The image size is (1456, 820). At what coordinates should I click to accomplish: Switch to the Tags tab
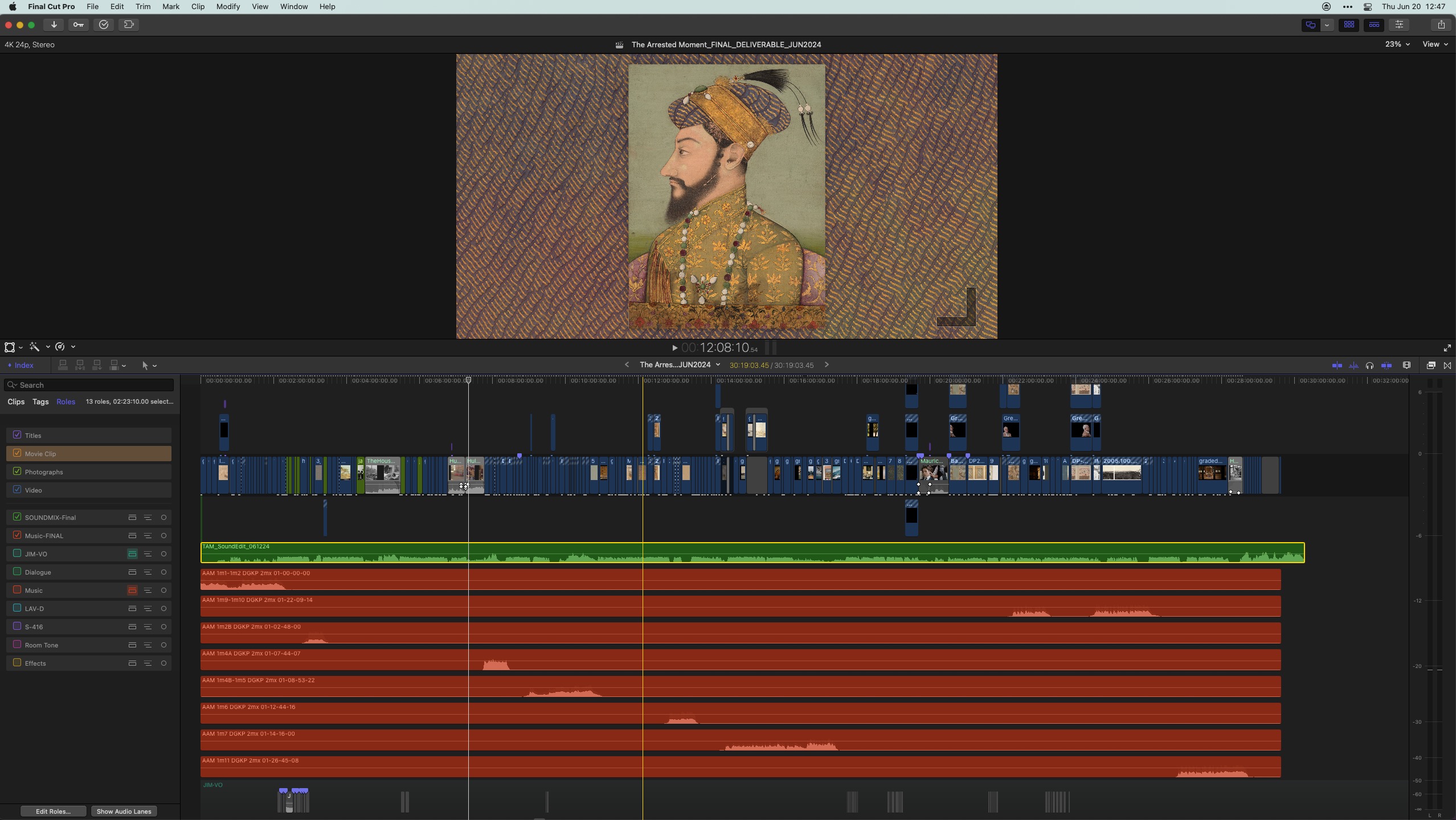pos(40,401)
